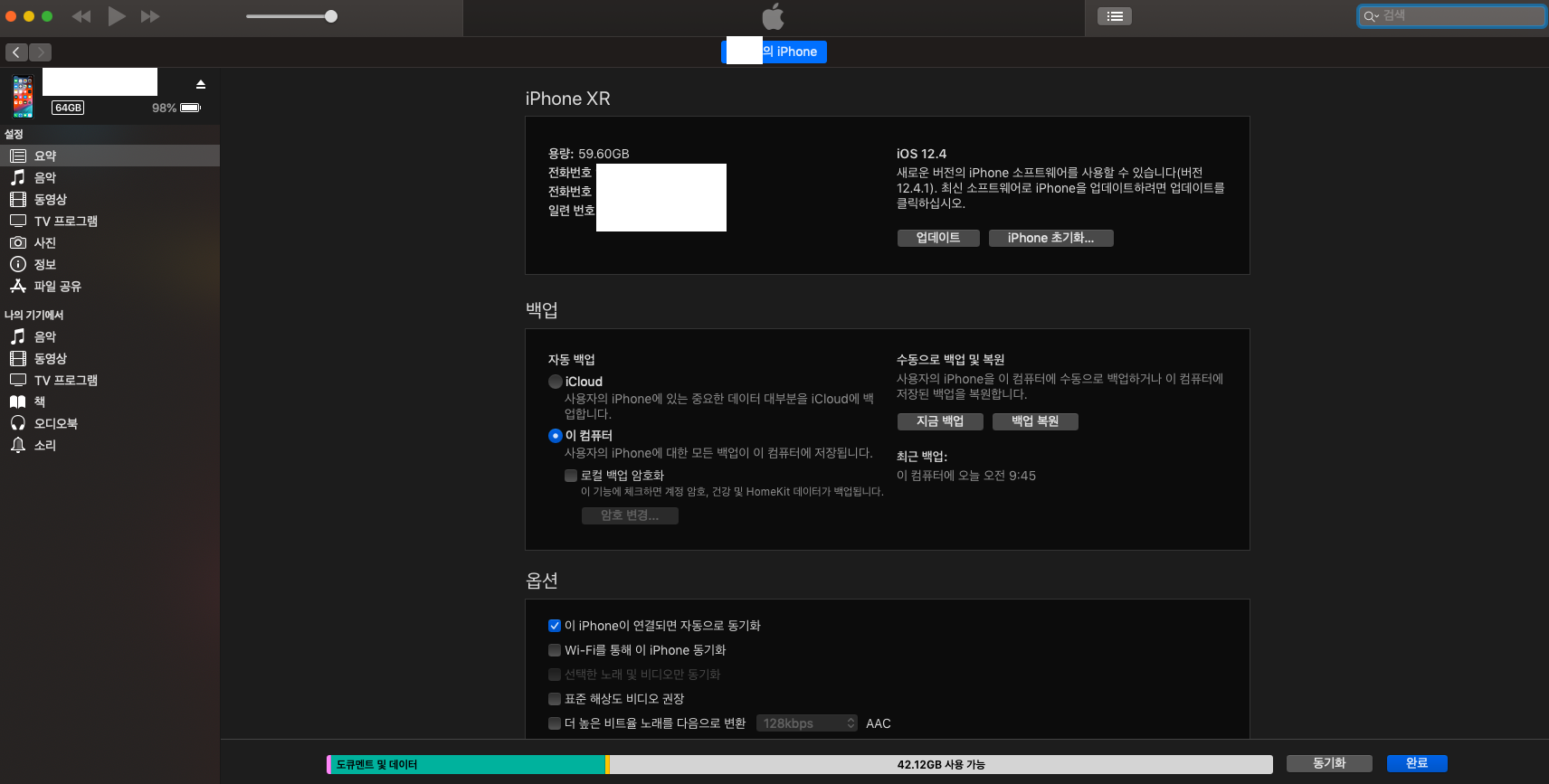Select the iCloud backup radio button
This screenshot has height=784, width=1549.
click(x=556, y=382)
